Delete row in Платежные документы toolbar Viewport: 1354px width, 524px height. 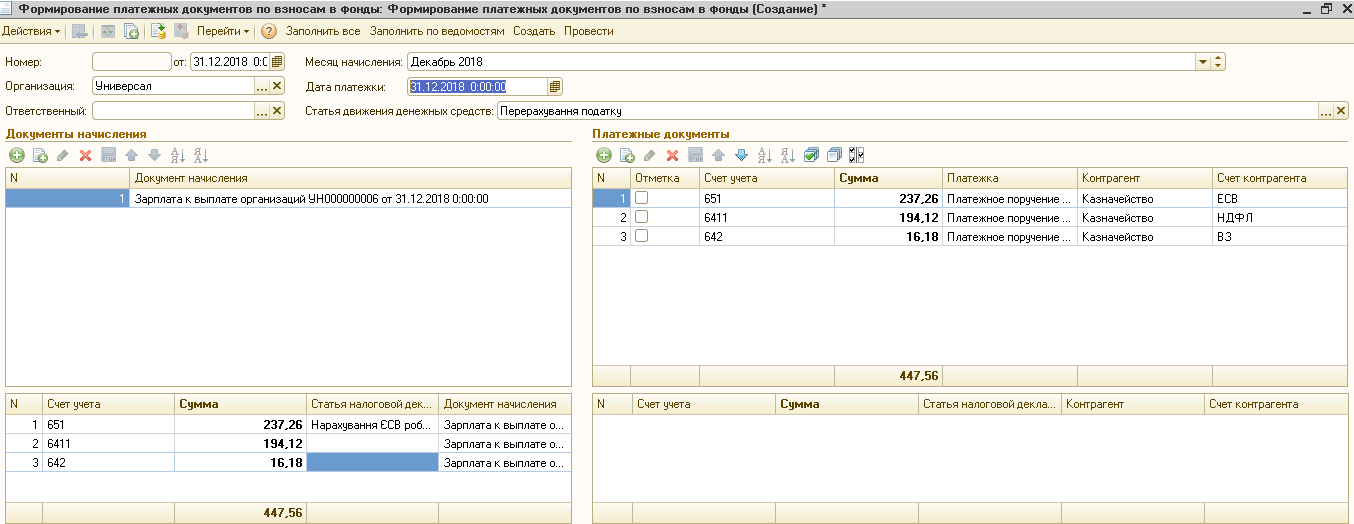[x=672, y=155]
